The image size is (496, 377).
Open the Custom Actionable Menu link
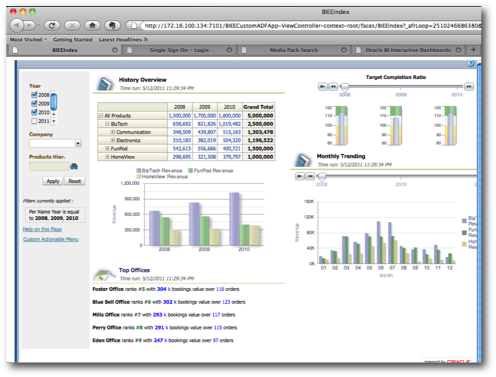point(51,239)
